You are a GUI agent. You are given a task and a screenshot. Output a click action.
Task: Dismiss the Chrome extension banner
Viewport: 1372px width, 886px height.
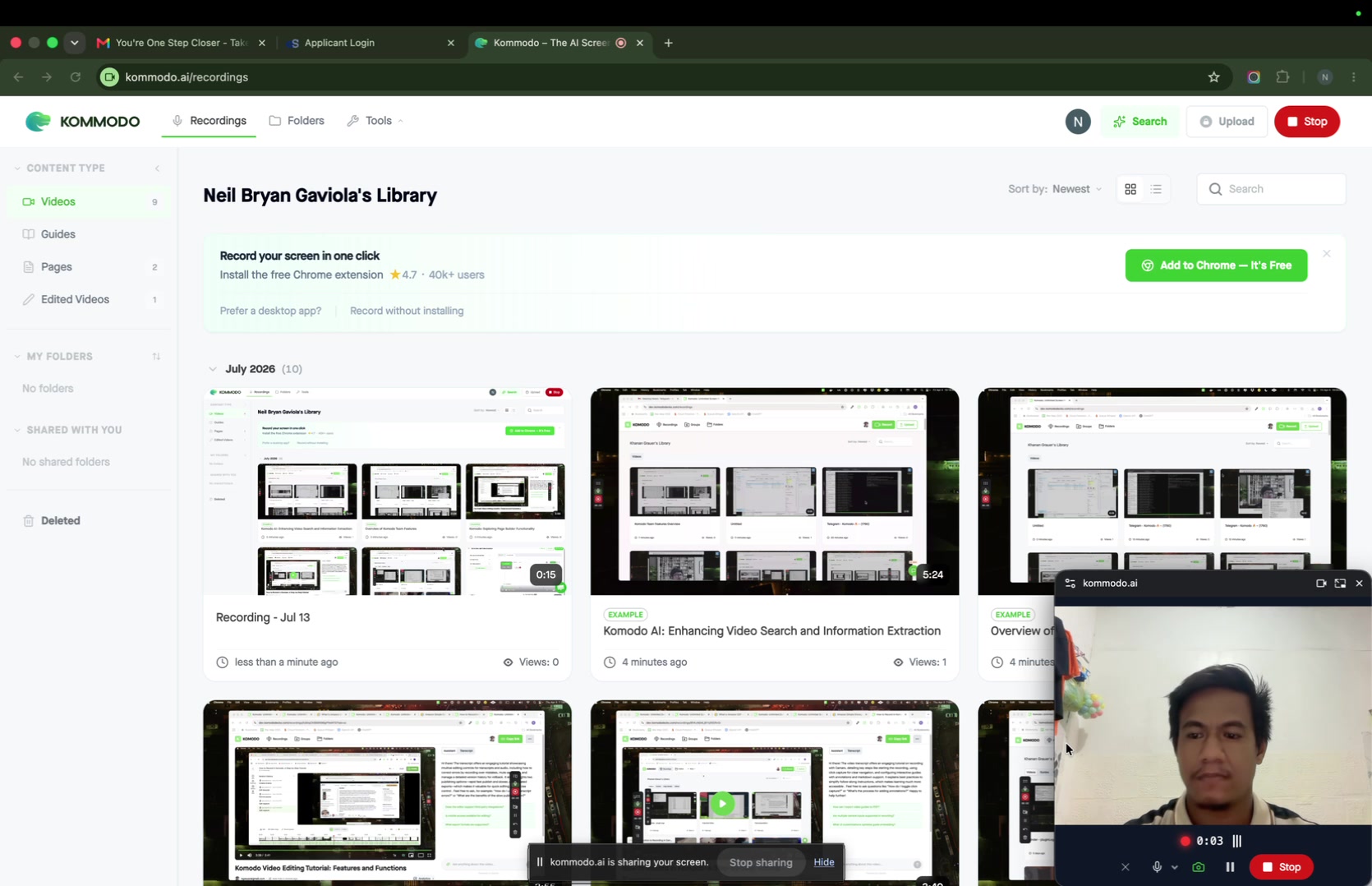coord(1326,254)
